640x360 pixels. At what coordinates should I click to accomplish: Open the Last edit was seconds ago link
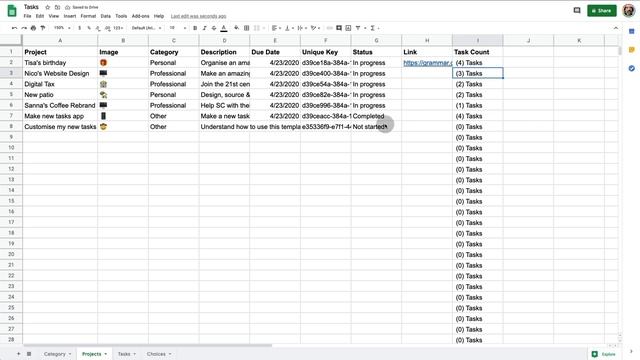(x=198, y=16)
